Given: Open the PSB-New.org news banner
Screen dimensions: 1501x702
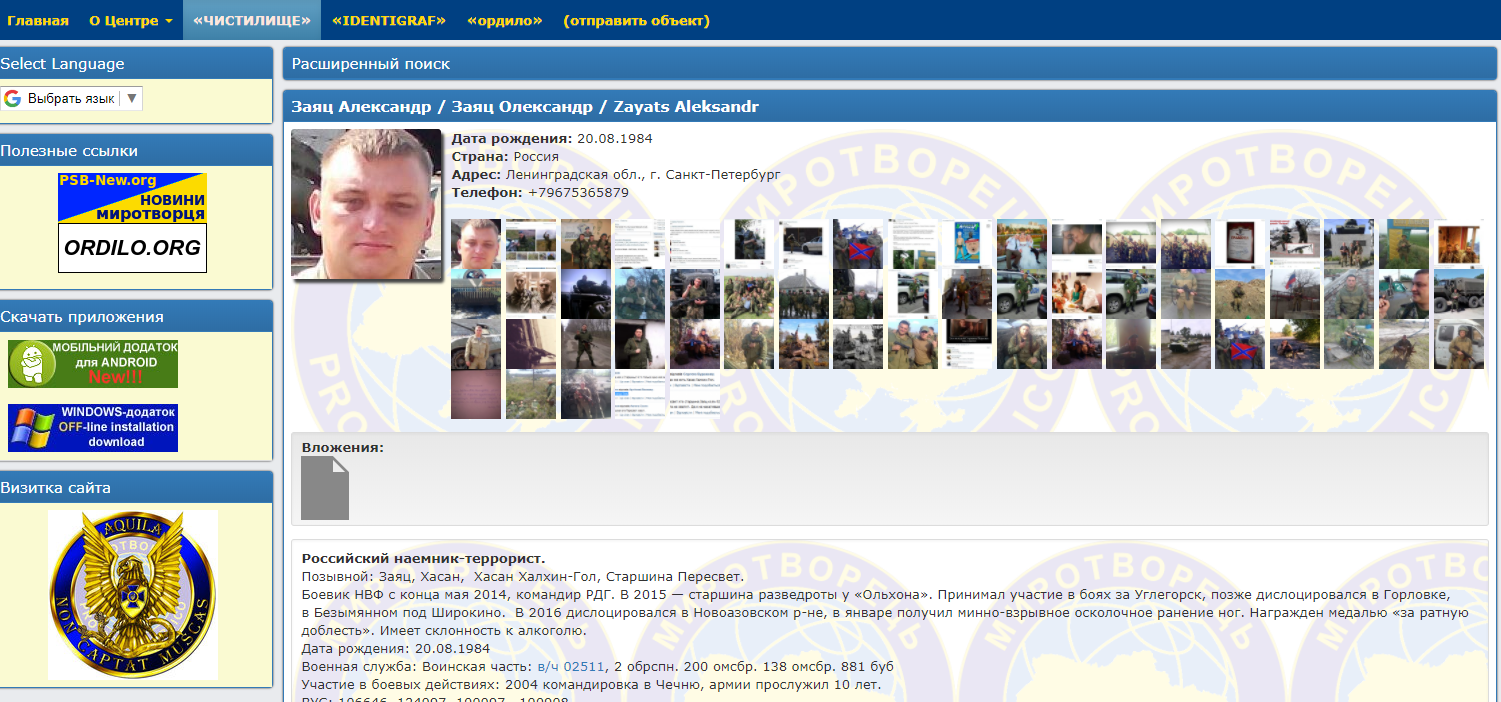Looking at the screenshot, I should coord(132,197).
